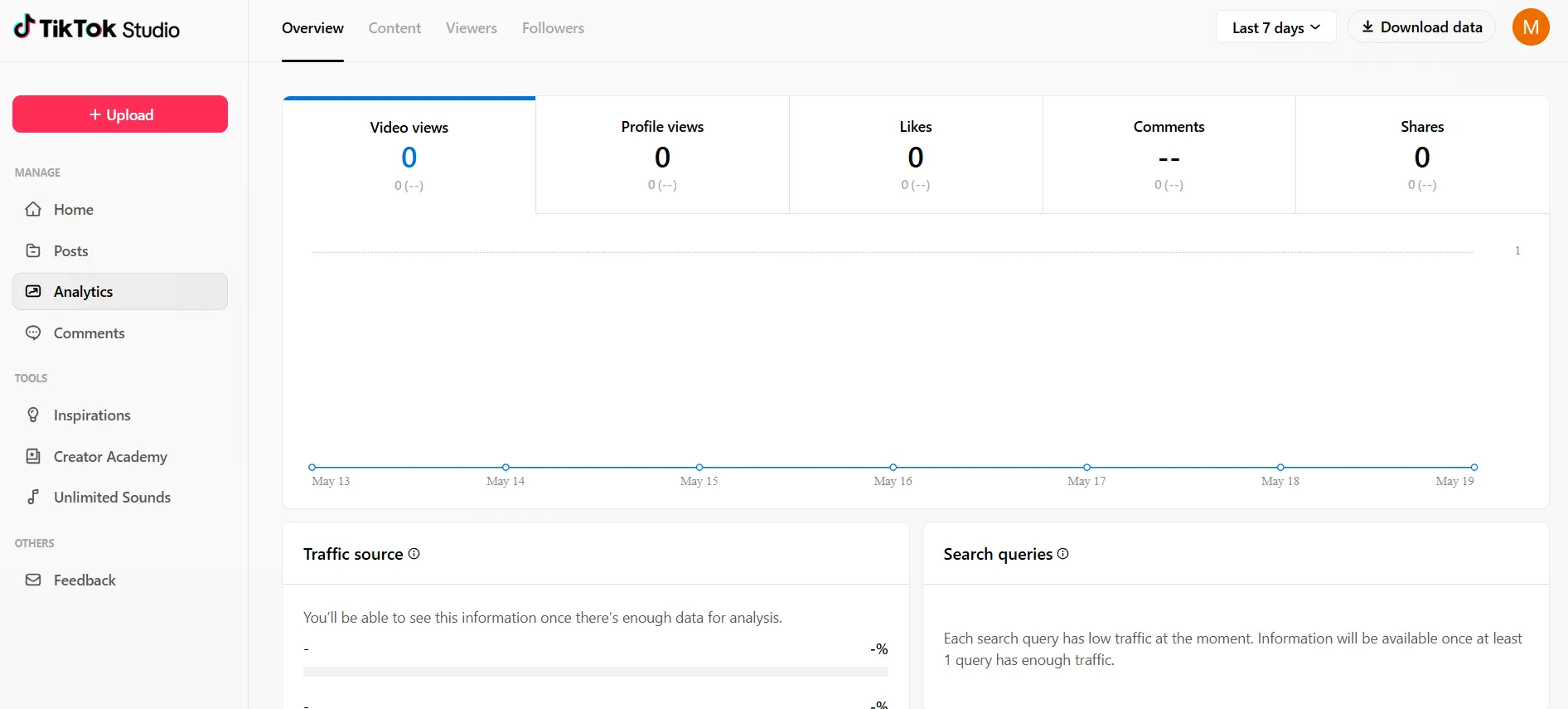Click the red Upload button
The height and width of the screenshot is (709, 1568).
pos(120,114)
